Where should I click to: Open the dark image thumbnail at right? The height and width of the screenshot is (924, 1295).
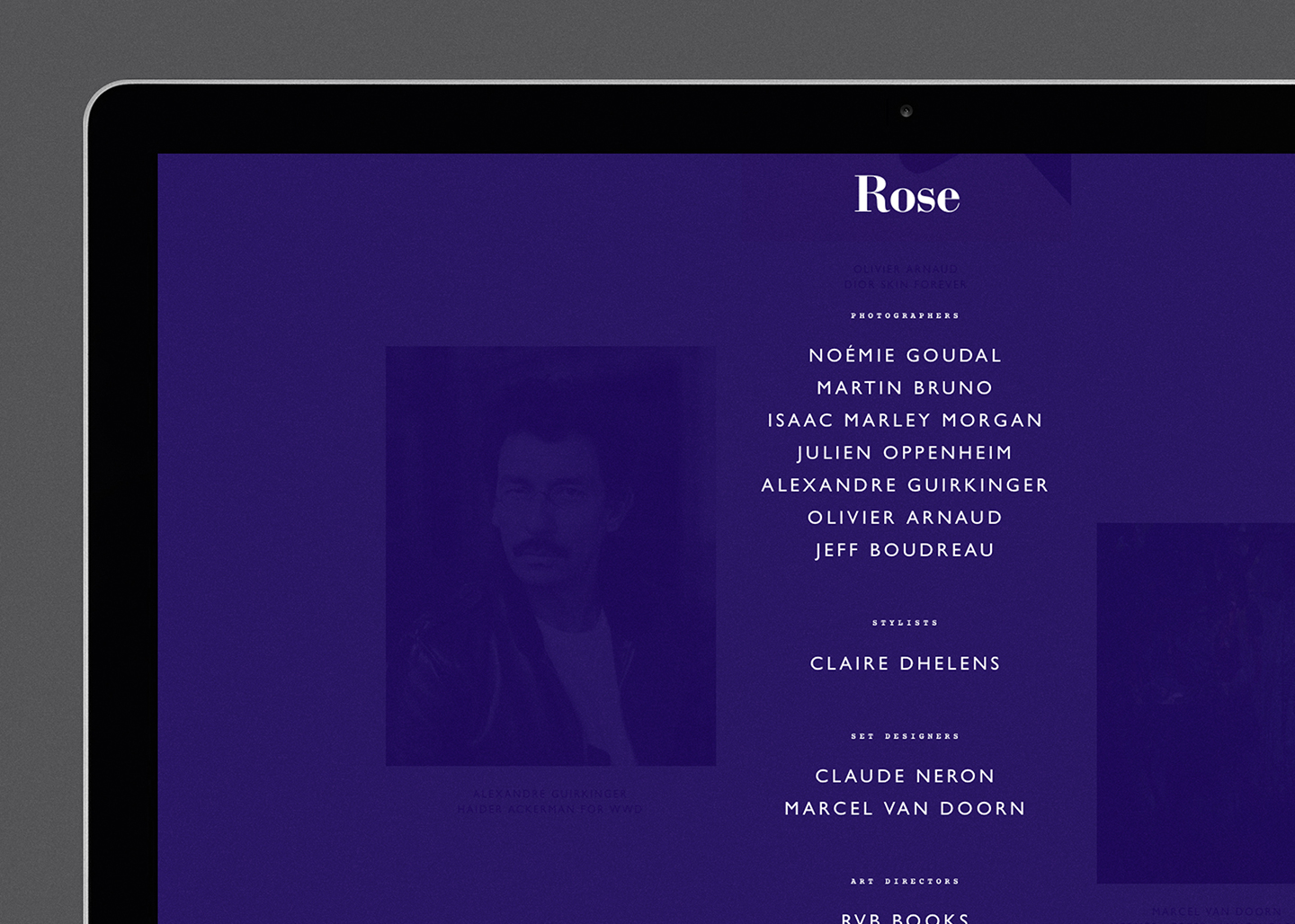pyautogui.click(x=1195, y=703)
